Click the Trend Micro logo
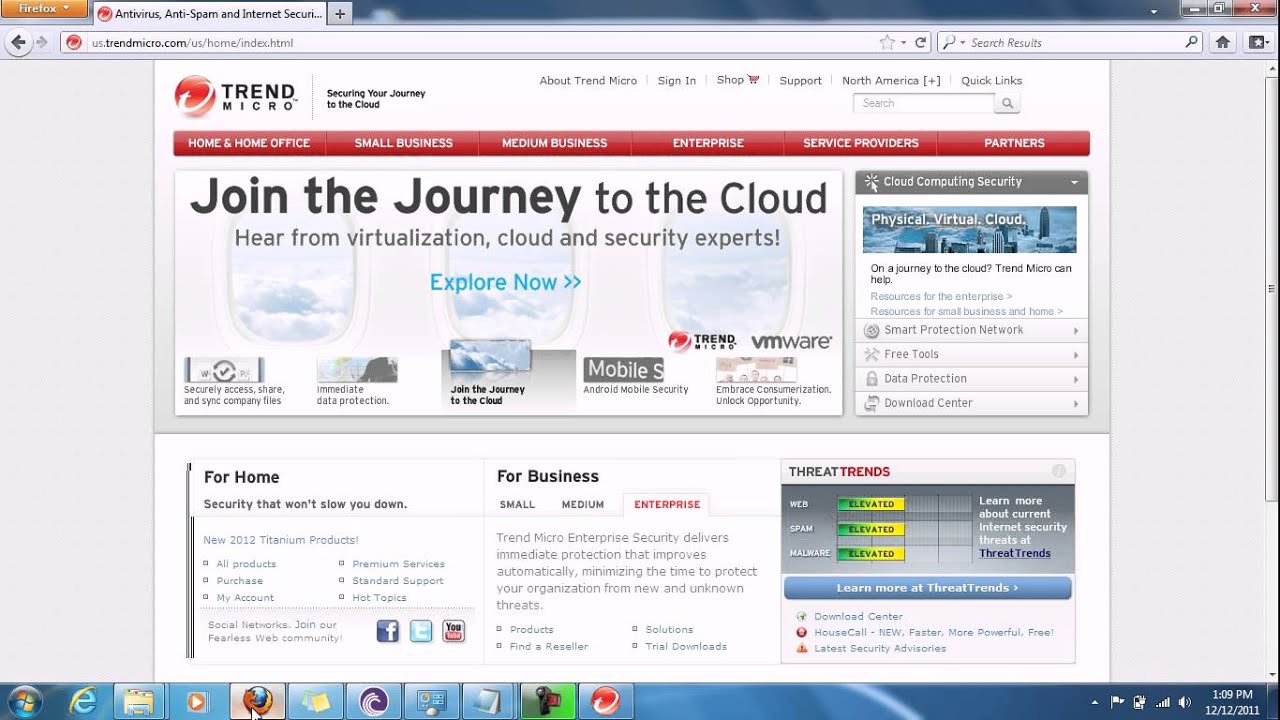Screen dimensions: 1280x720 tap(236, 96)
